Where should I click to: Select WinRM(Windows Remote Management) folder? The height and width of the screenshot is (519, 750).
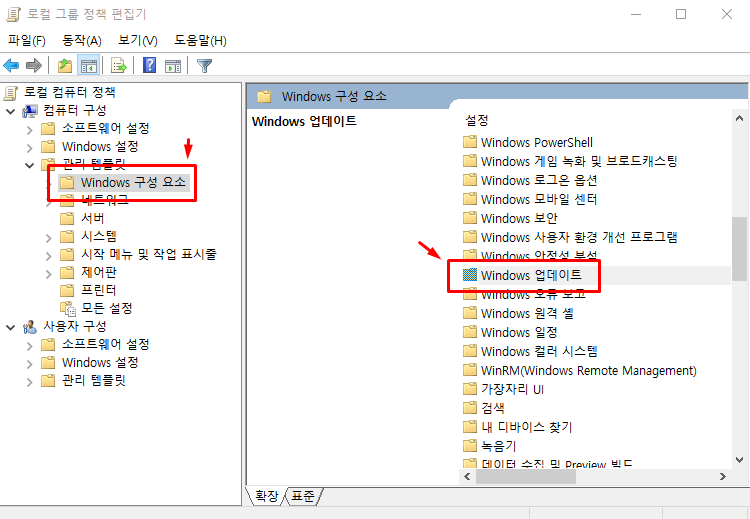tap(588, 370)
